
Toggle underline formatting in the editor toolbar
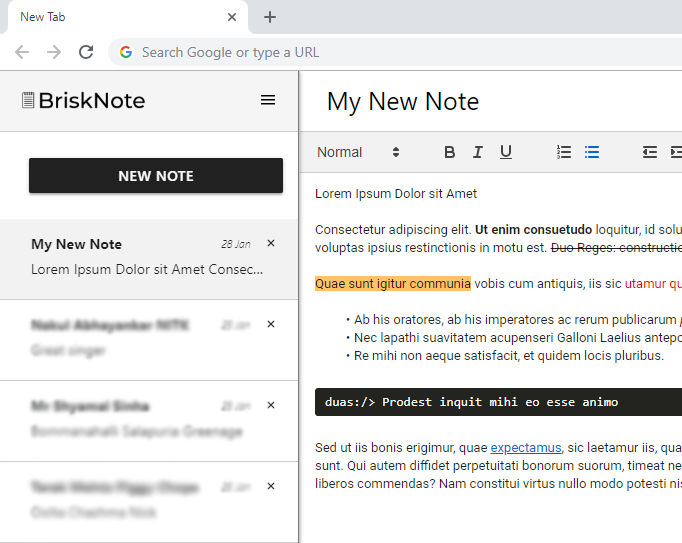[x=506, y=152]
